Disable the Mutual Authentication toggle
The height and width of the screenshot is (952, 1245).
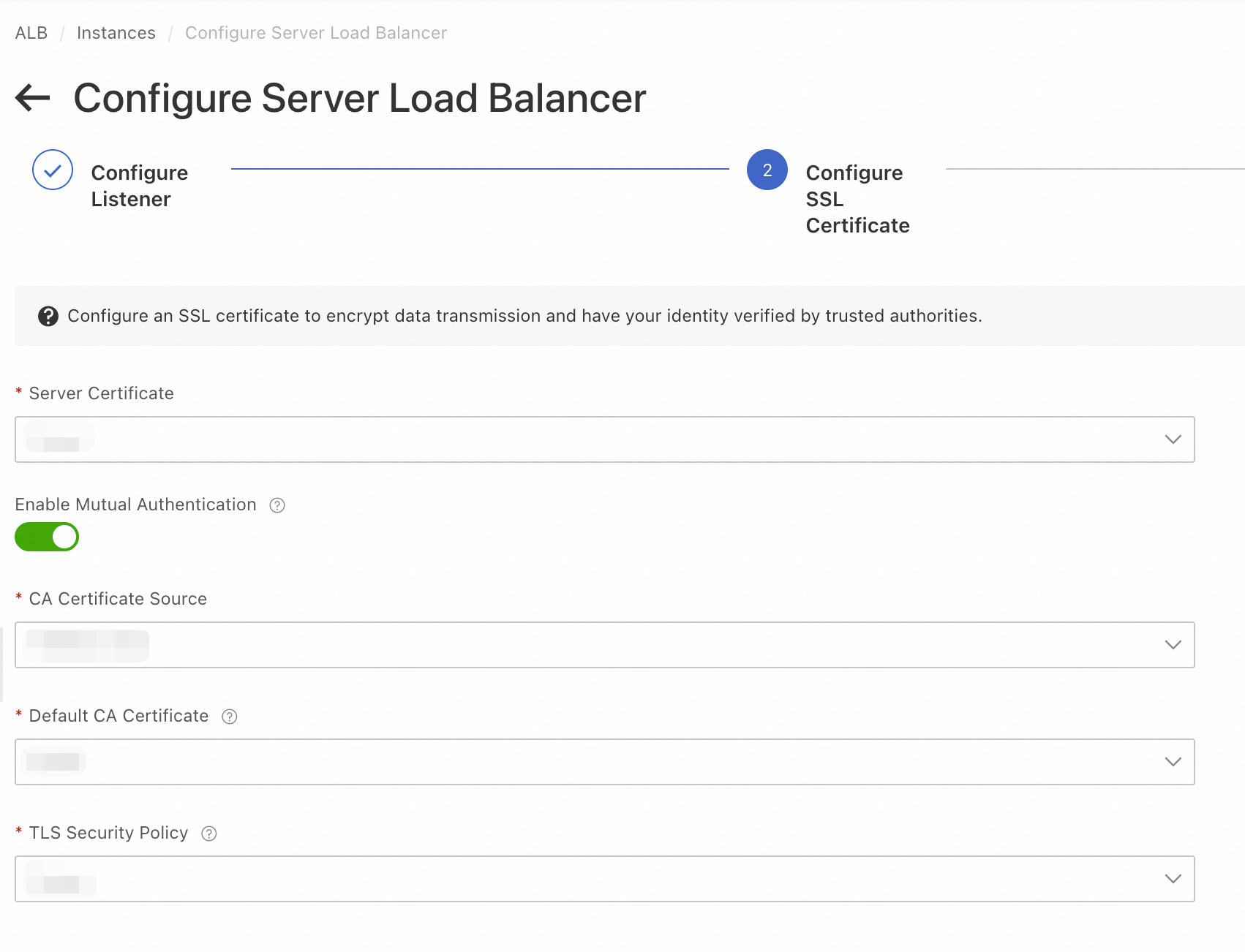pyautogui.click(x=47, y=537)
